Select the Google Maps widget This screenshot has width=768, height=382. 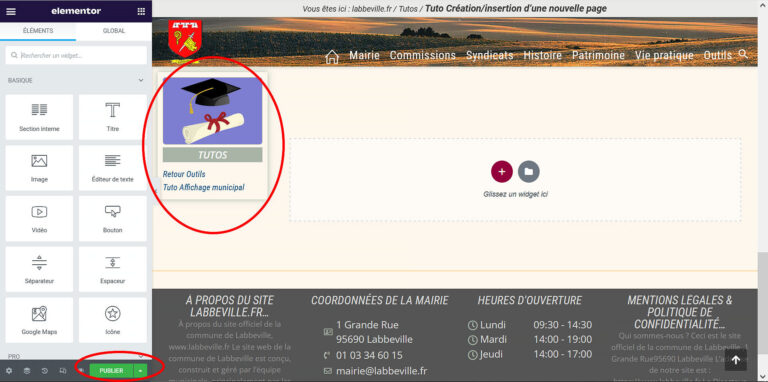coord(39,320)
